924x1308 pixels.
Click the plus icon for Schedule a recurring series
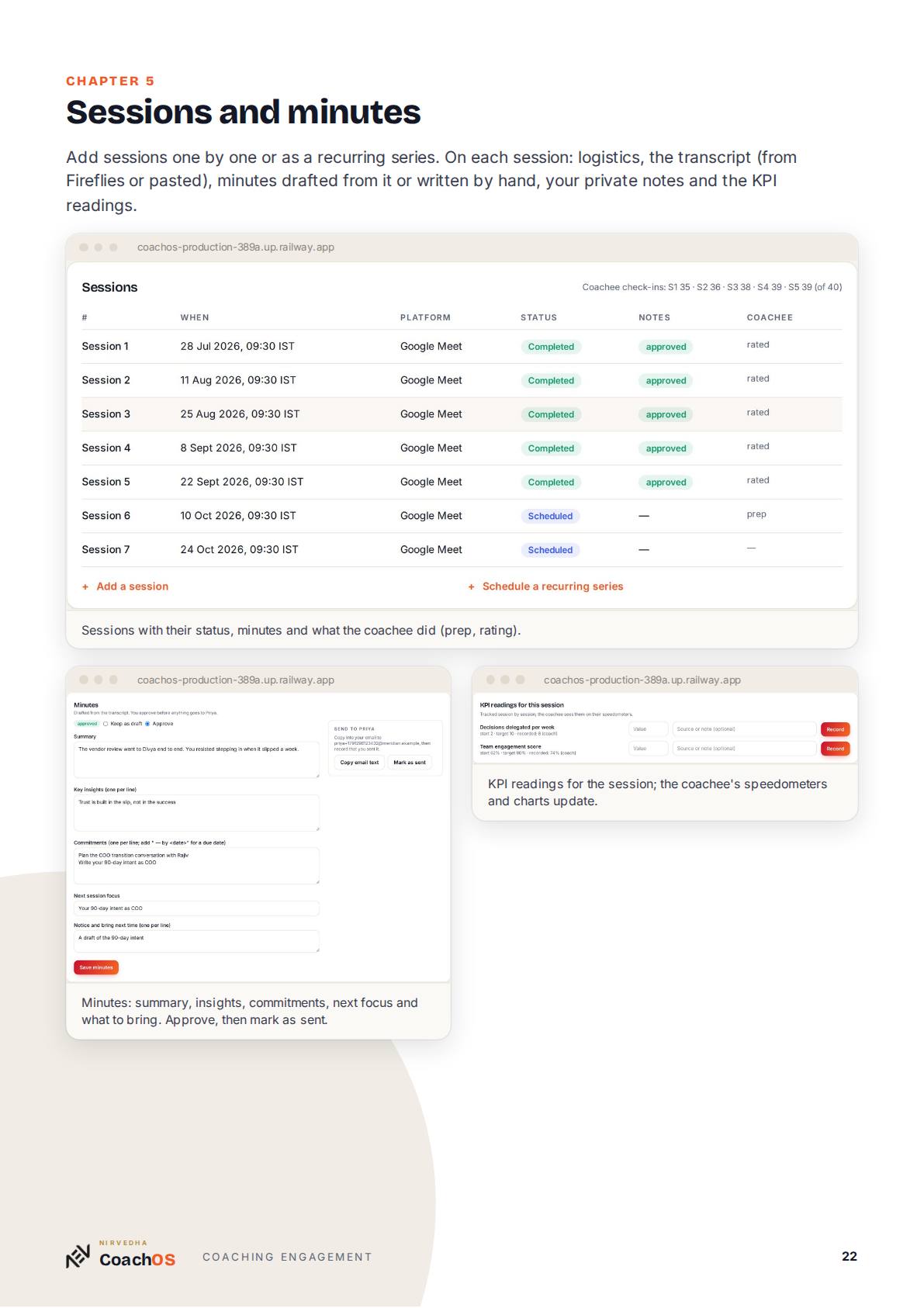tap(472, 587)
